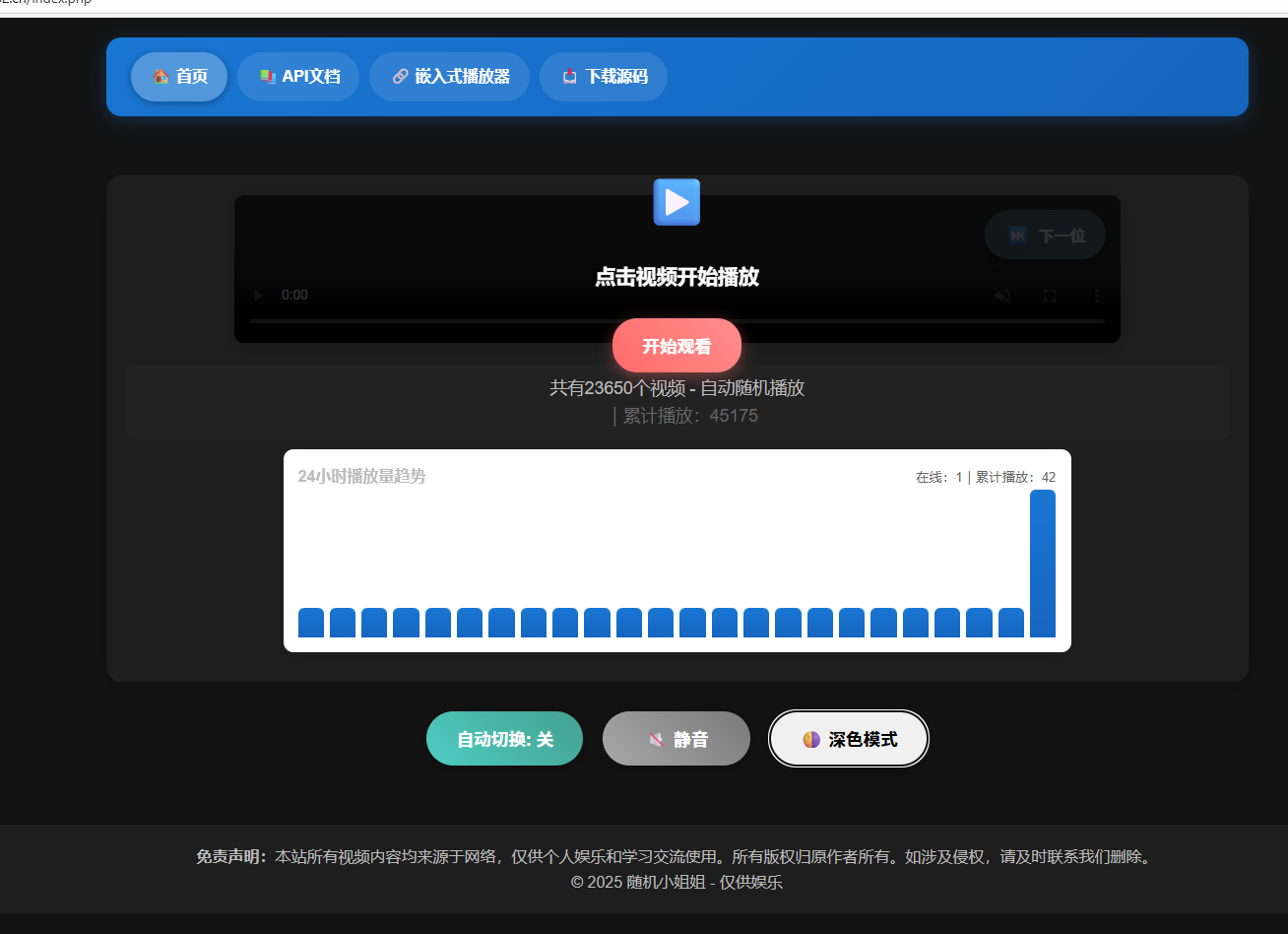Open the 嵌入式播放器 page
Viewport: 1288px width, 934px height.
pyautogui.click(x=449, y=77)
